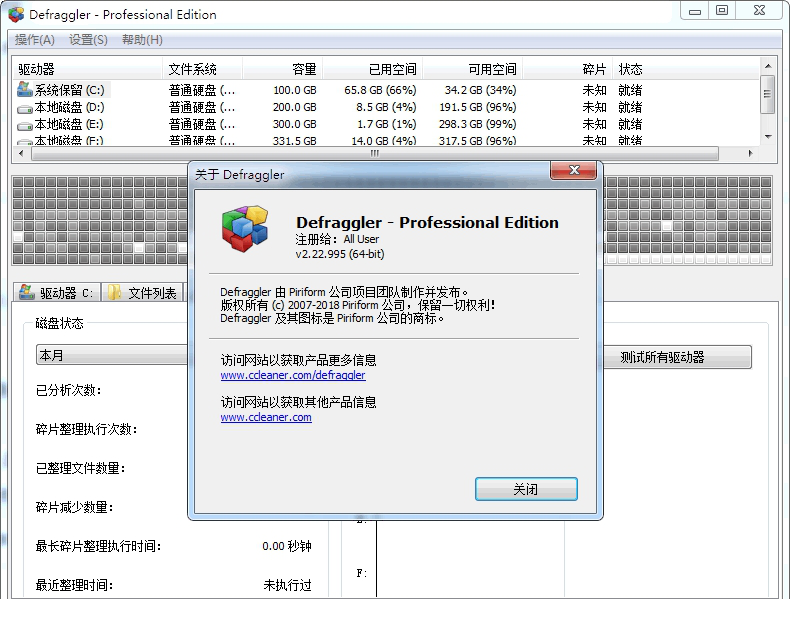The width and height of the screenshot is (790, 622).
Task: Click the 关闭 button in the About dialog
Action: [x=526, y=489]
